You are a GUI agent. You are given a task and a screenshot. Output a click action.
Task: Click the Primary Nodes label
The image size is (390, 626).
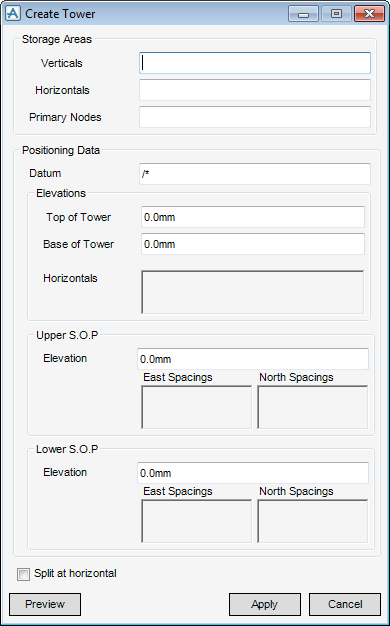65,117
